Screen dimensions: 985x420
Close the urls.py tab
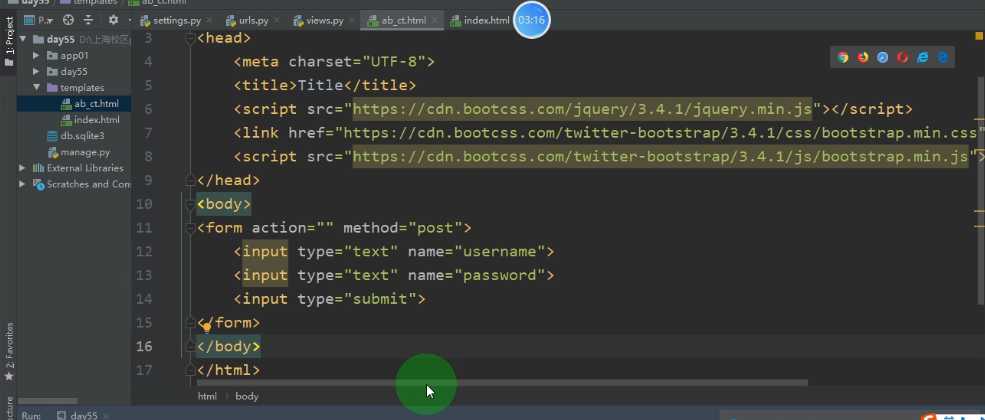coord(276,21)
